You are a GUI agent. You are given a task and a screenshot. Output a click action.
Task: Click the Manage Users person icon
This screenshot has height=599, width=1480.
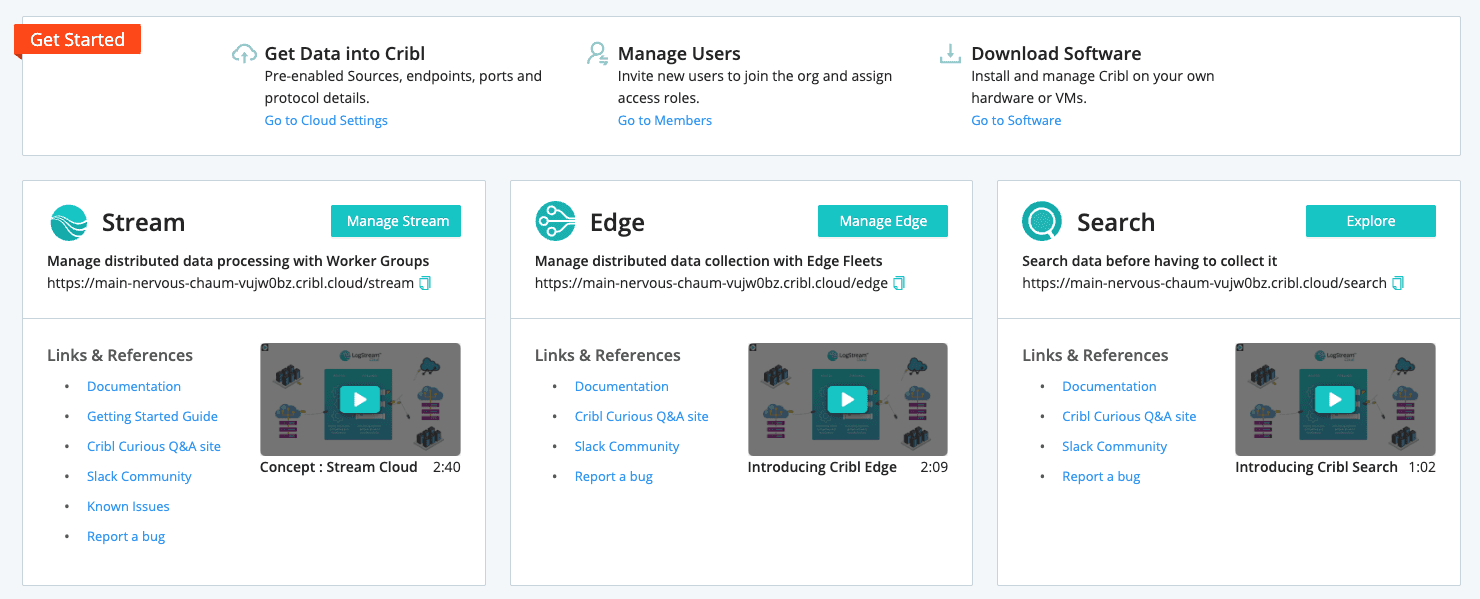(x=598, y=54)
